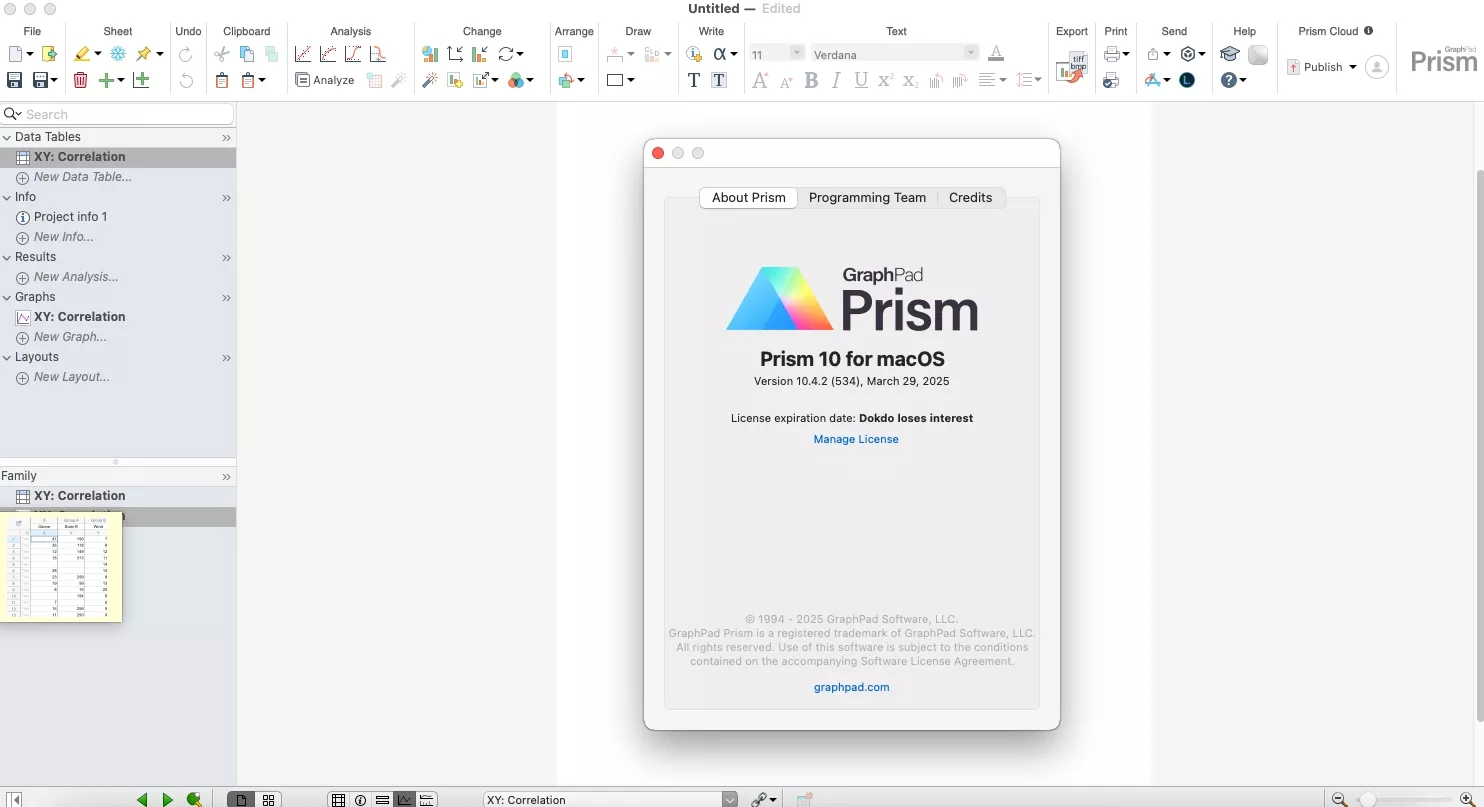Click the scissors cut icon
The image size is (1484, 807).
pos(222,54)
